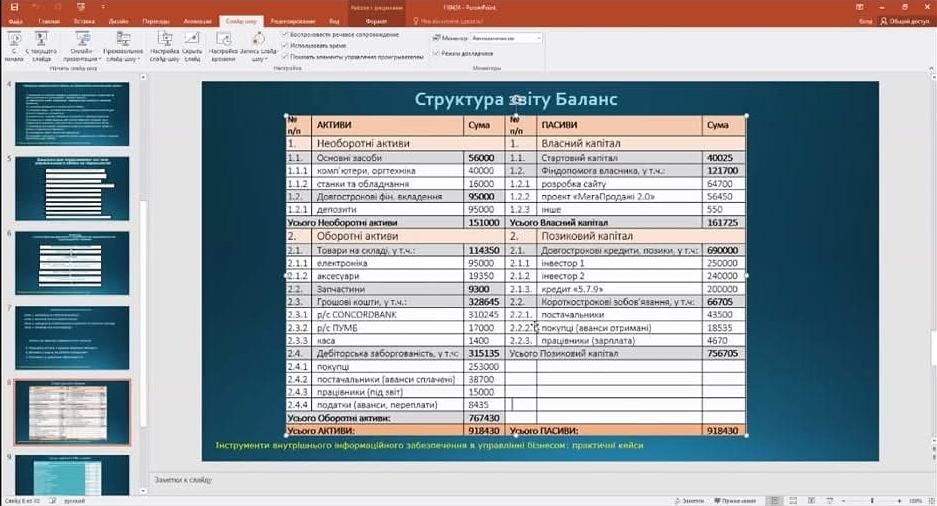Switch to the 'Вставка' ribbon tab
This screenshot has width=937, height=506.
coord(82,20)
